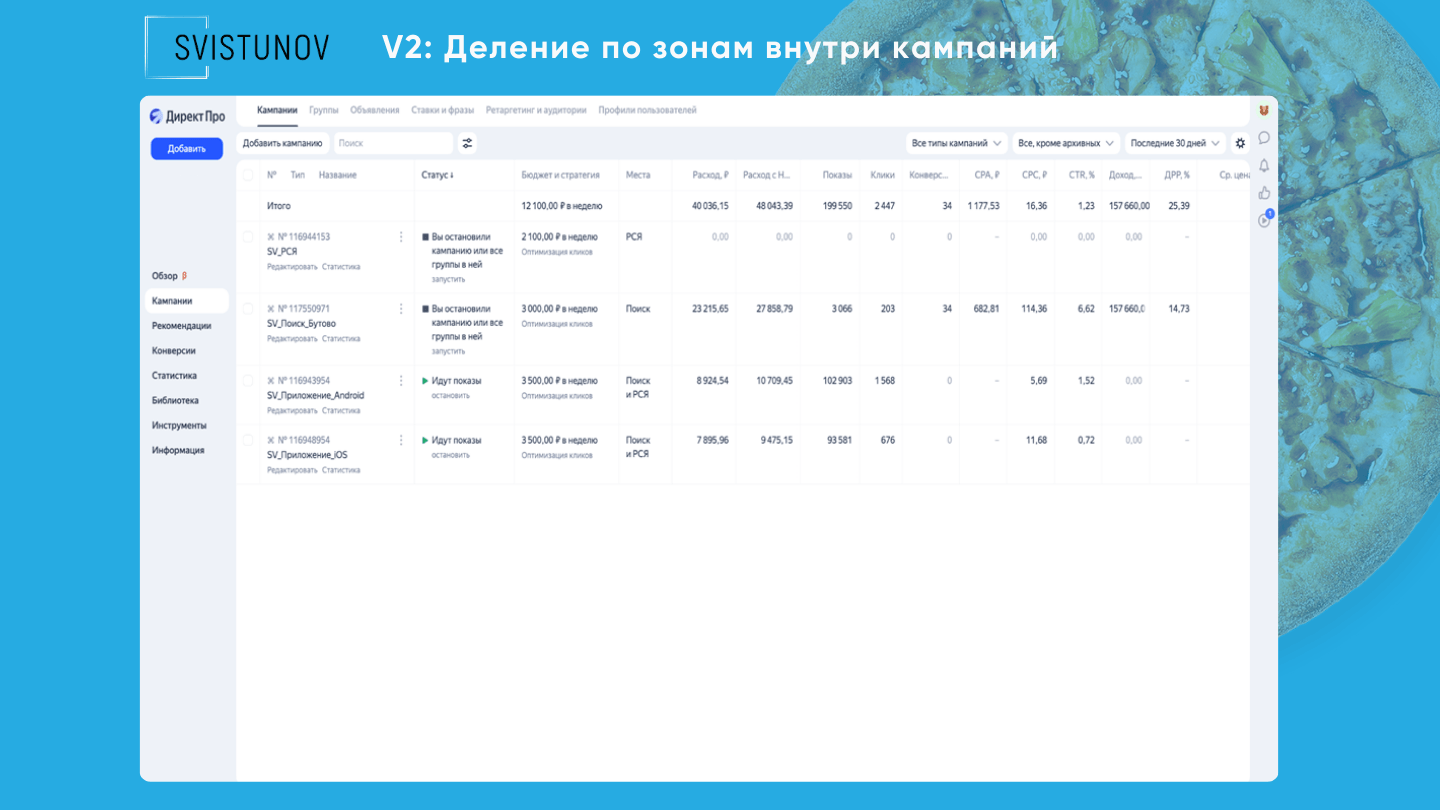Image resolution: width=1440 pixels, height=810 pixels.
Task: Open the video tutorials icon with badge
Action: click(1264, 219)
